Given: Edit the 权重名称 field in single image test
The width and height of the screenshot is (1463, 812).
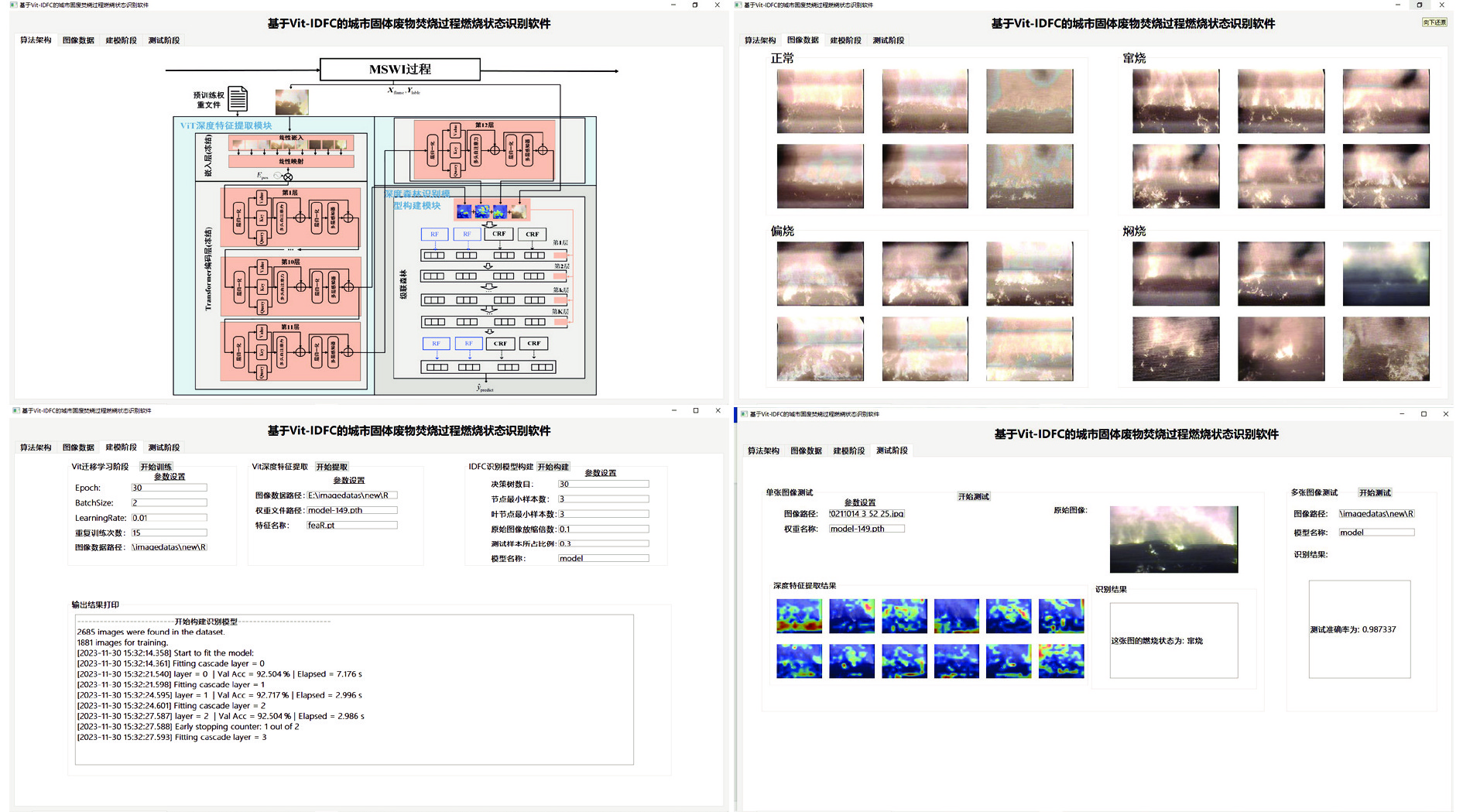Looking at the screenshot, I should (867, 529).
